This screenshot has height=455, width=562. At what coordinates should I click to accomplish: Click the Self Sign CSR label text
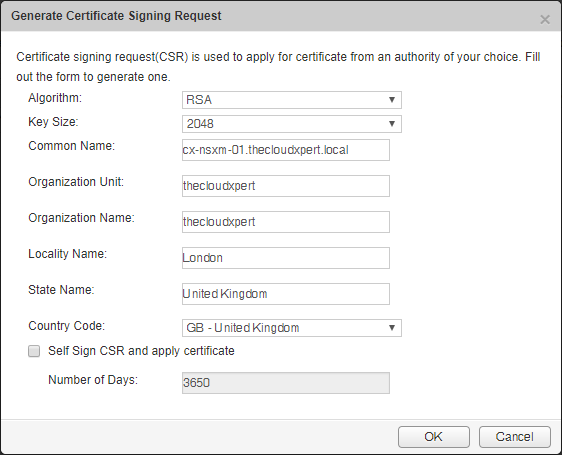point(141,351)
